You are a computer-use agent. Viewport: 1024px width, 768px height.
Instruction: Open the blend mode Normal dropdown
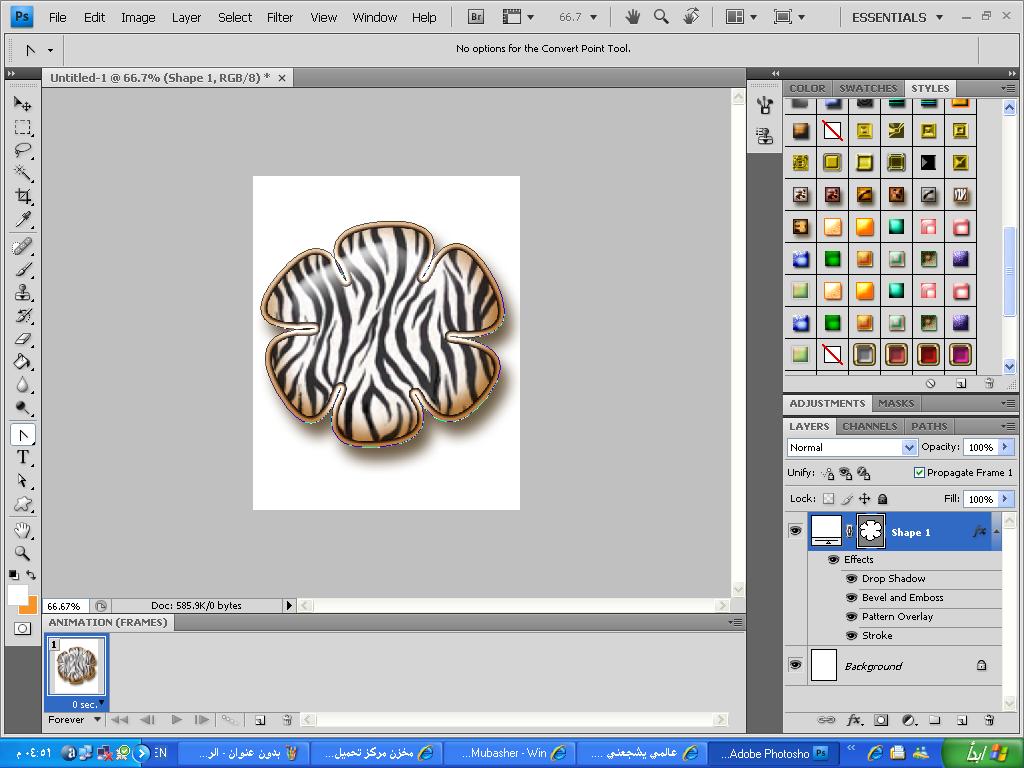[x=852, y=447]
